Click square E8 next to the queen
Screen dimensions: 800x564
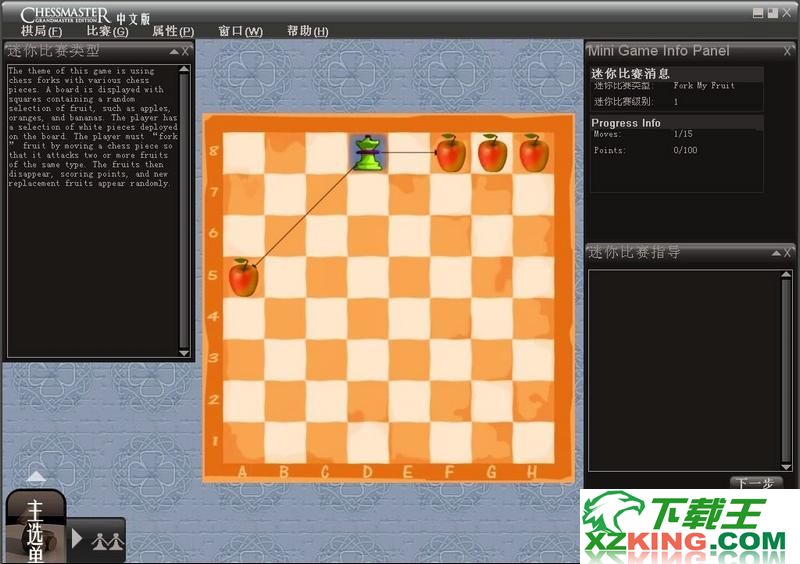(409, 153)
